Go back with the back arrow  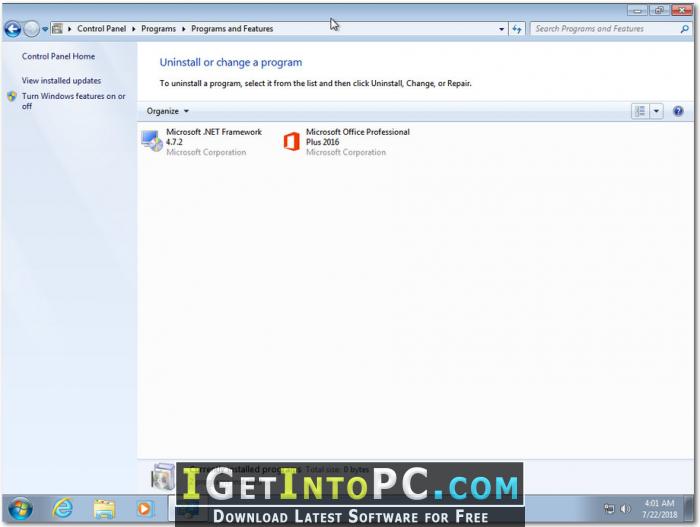point(12,29)
